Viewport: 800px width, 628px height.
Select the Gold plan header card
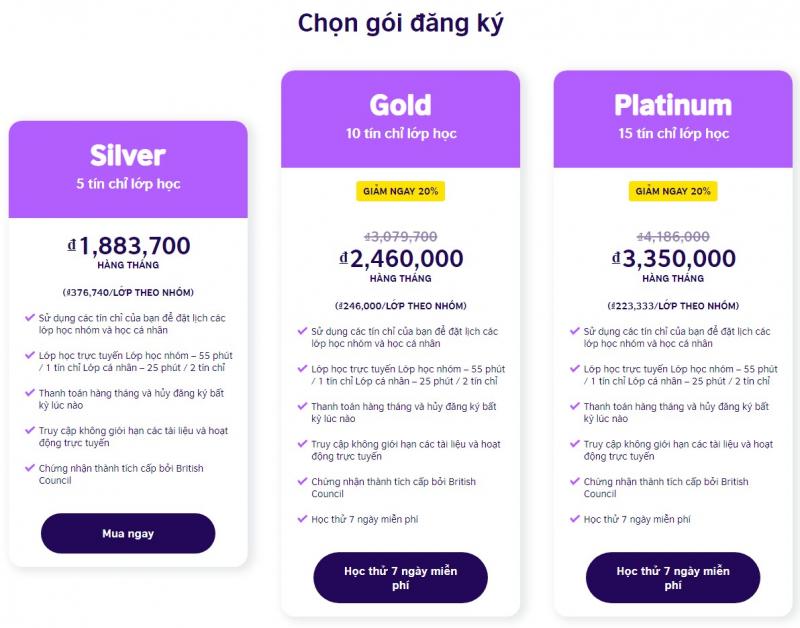coord(401,119)
